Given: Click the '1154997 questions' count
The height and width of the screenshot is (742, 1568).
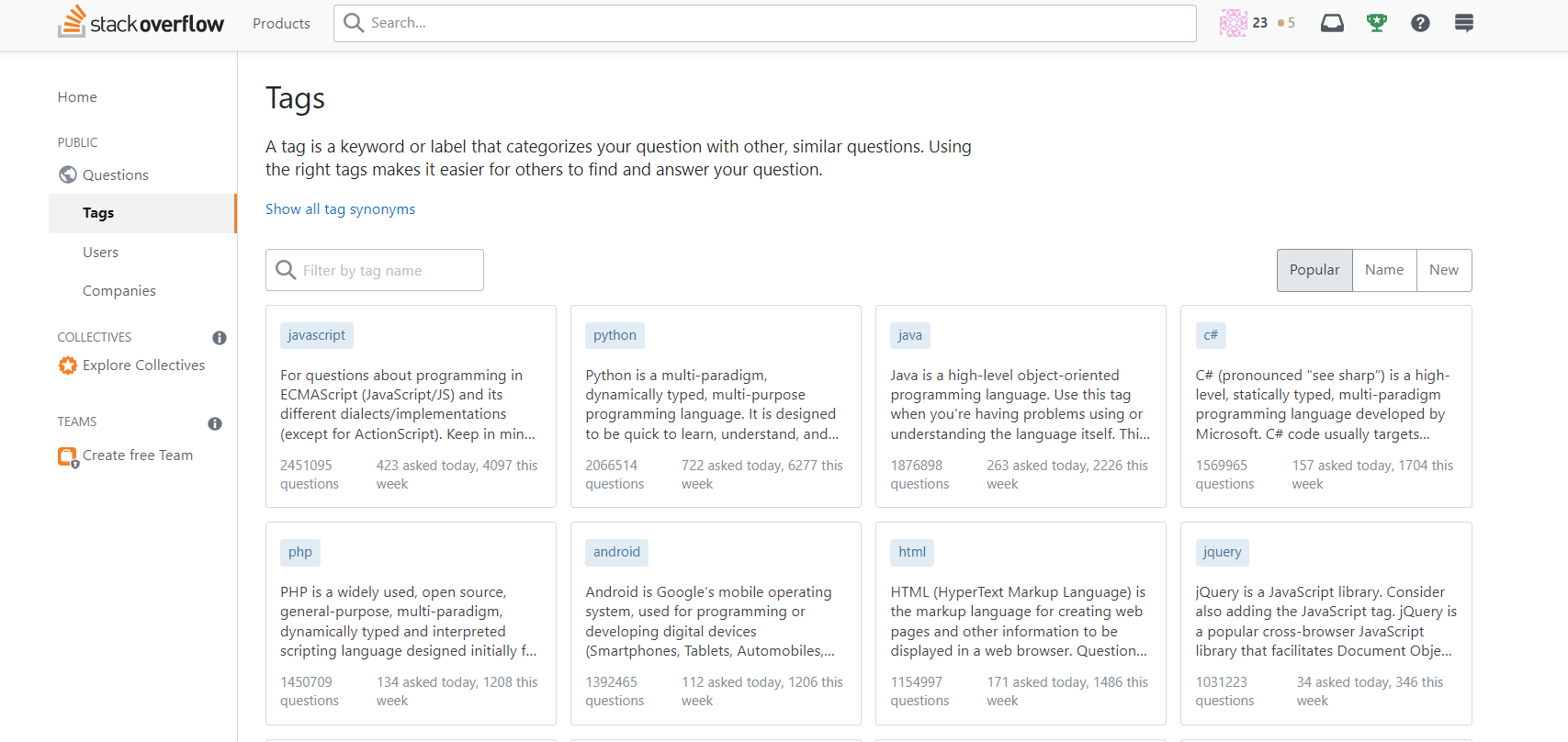Looking at the screenshot, I should (919, 691).
